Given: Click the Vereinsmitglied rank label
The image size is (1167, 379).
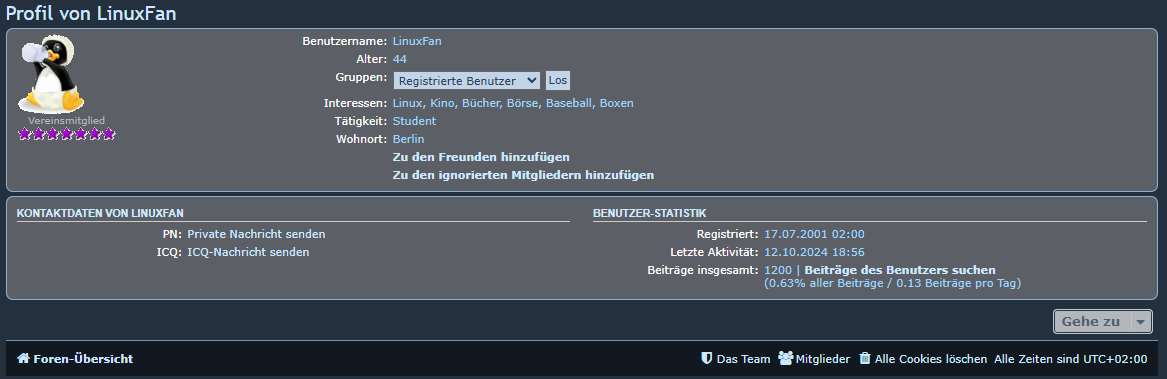Looking at the screenshot, I should point(66,120).
